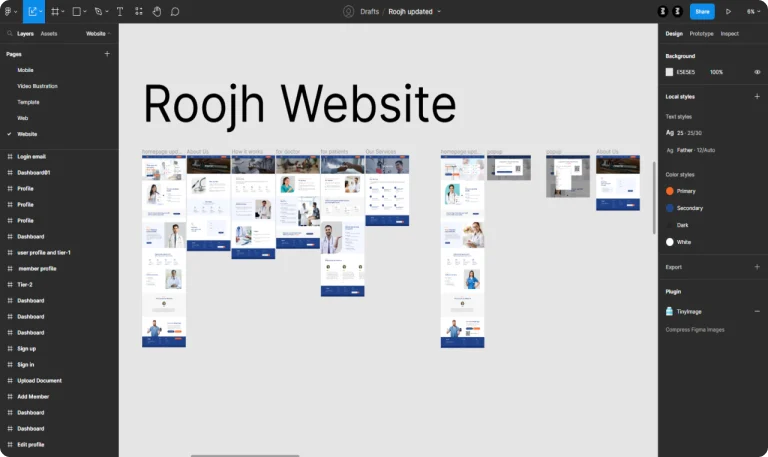Switch to the Assets tab

tap(48, 34)
